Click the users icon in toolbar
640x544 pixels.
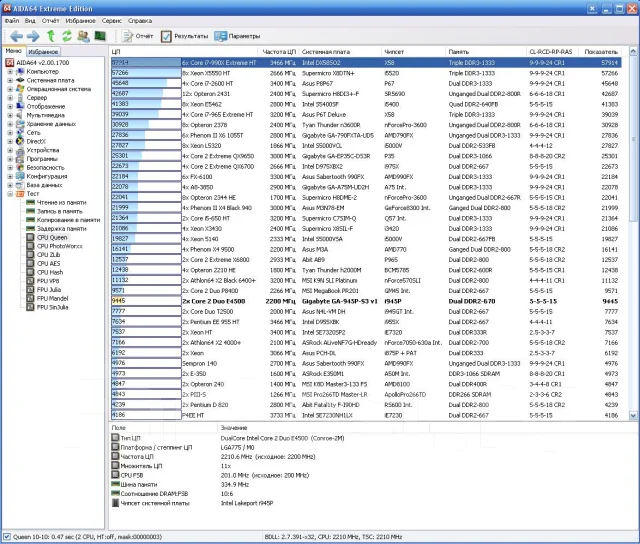(83, 36)
